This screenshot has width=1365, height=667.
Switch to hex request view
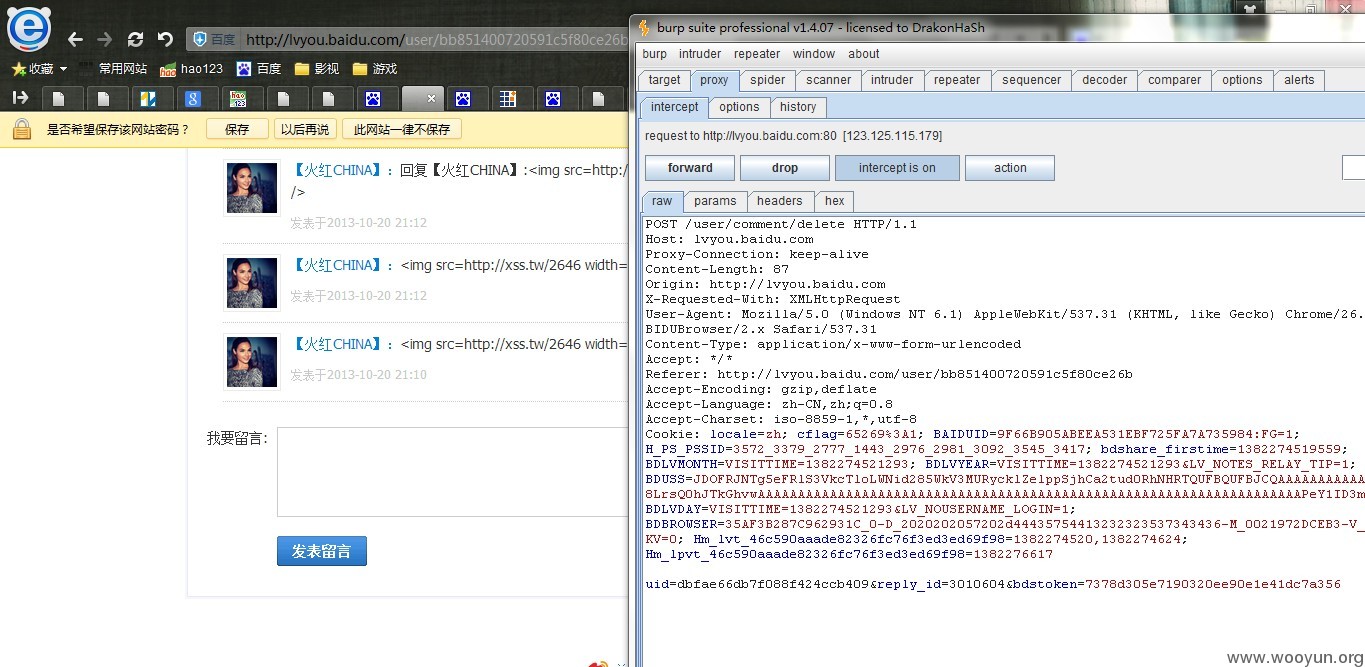[x=835, y=201]
